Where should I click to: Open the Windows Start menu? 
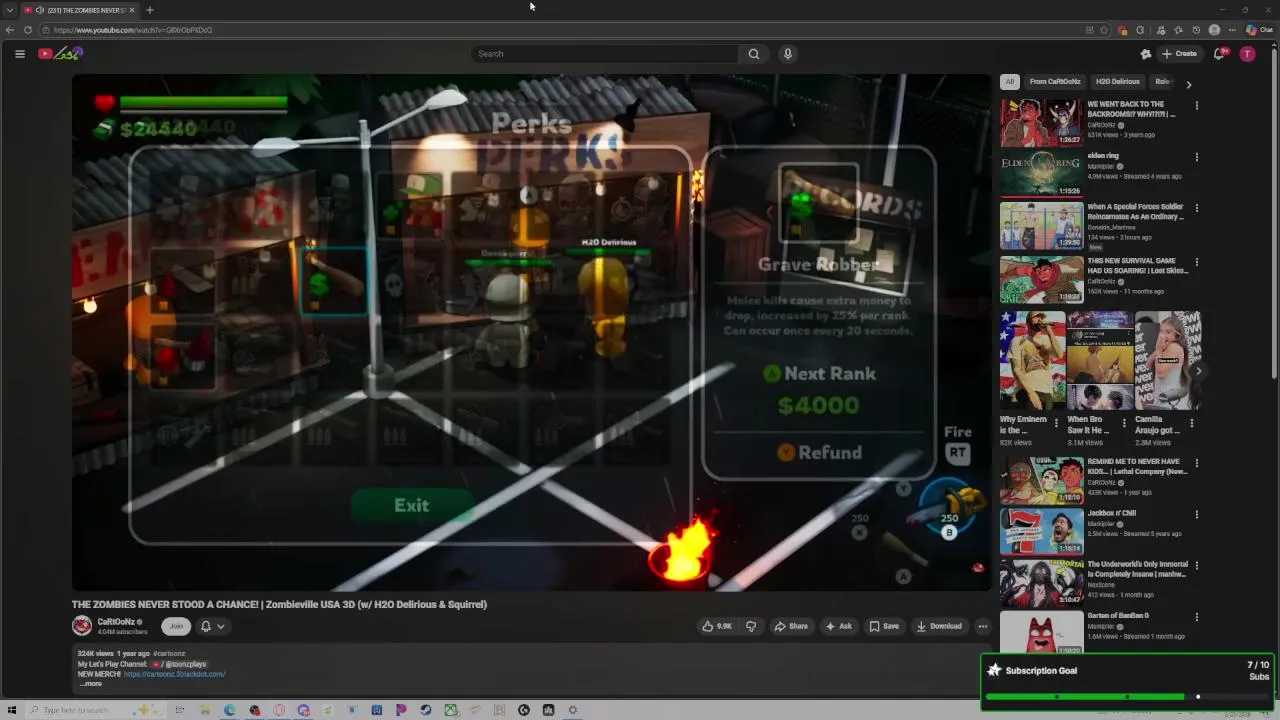(x=12, y=710)
